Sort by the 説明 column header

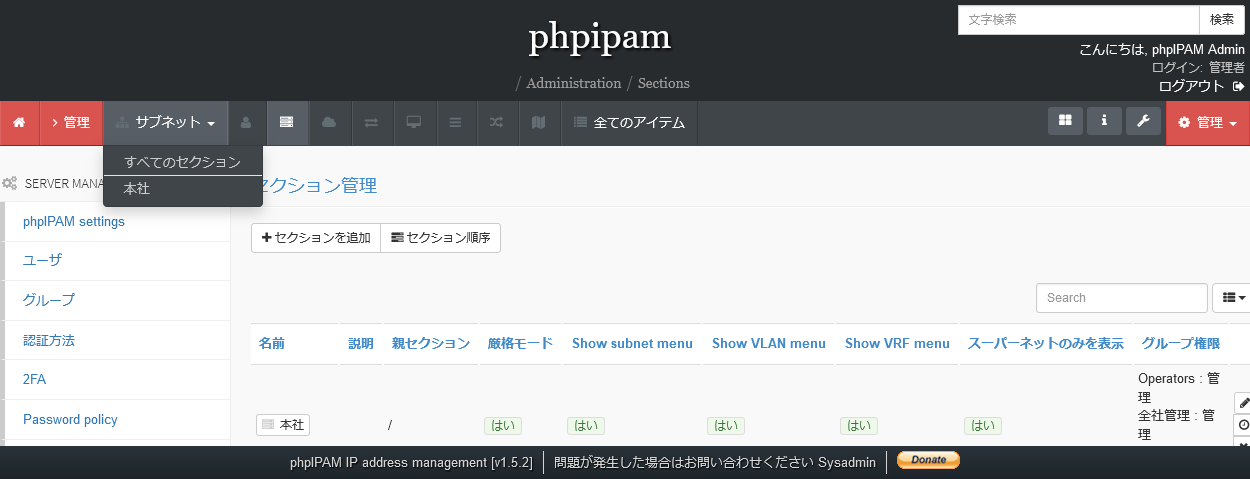(x=361, y=343)
